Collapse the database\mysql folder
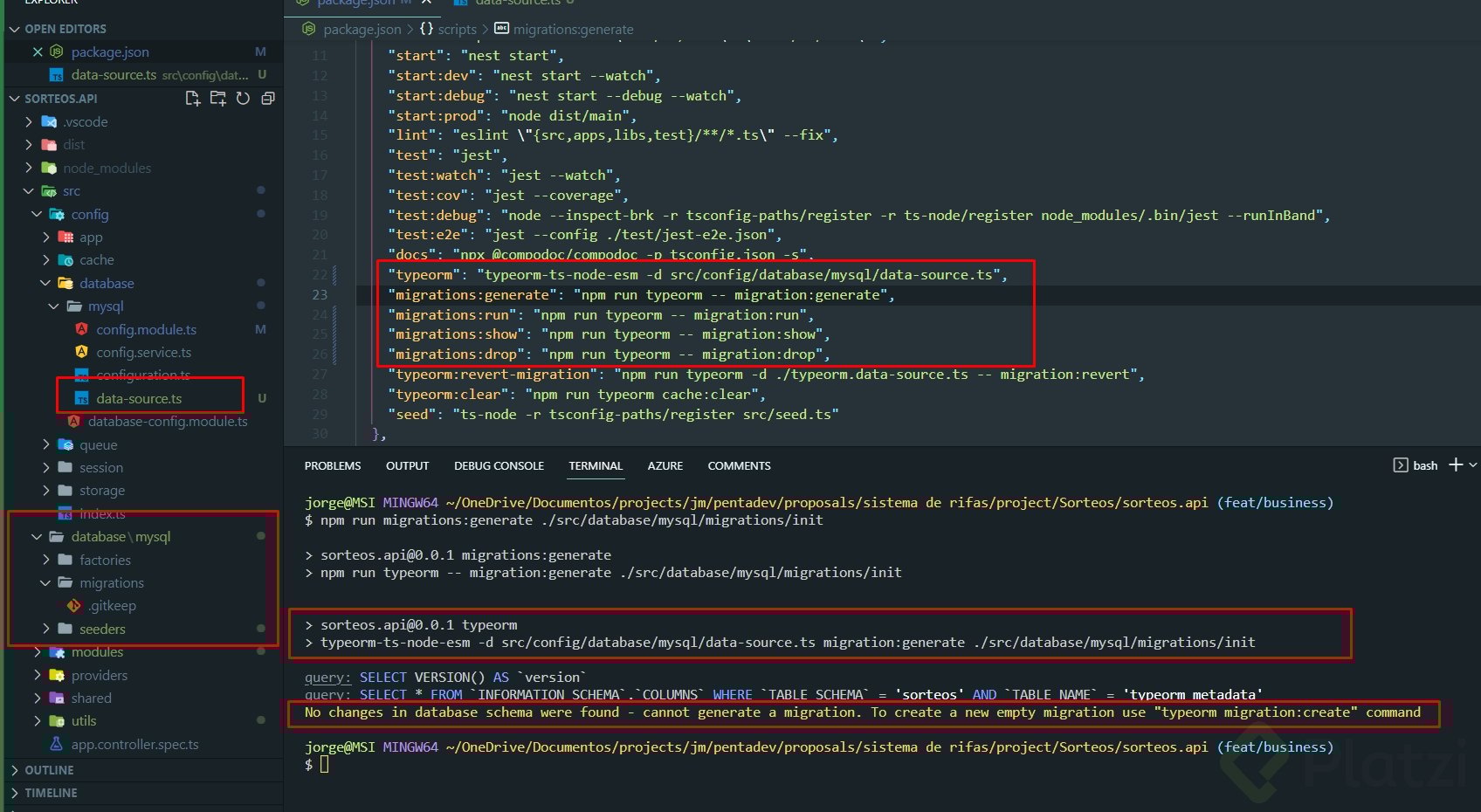Screen dimensions: 1481x812 (37, 536)
